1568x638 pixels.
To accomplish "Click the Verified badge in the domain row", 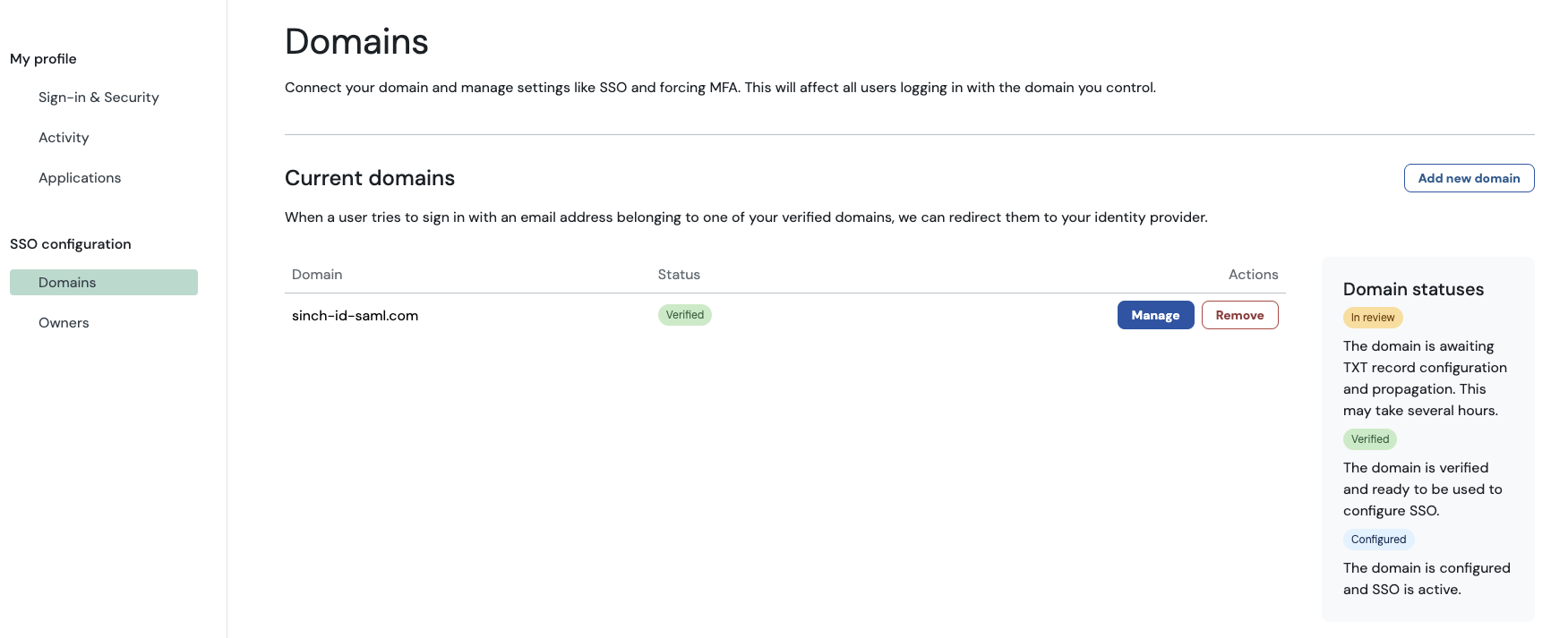I will [684, 315].
